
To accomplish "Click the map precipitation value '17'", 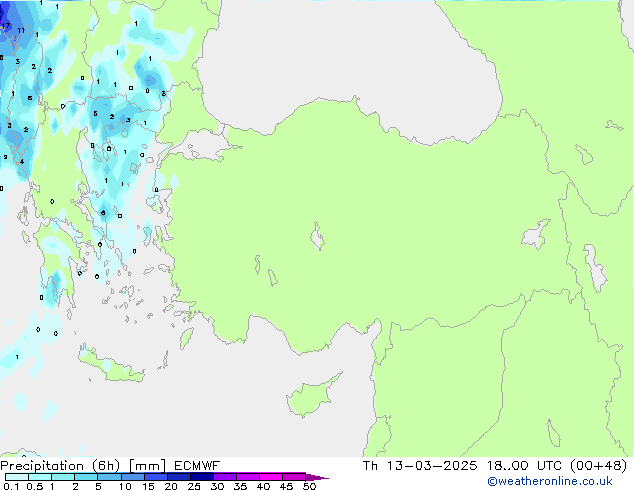I will 5,25.
